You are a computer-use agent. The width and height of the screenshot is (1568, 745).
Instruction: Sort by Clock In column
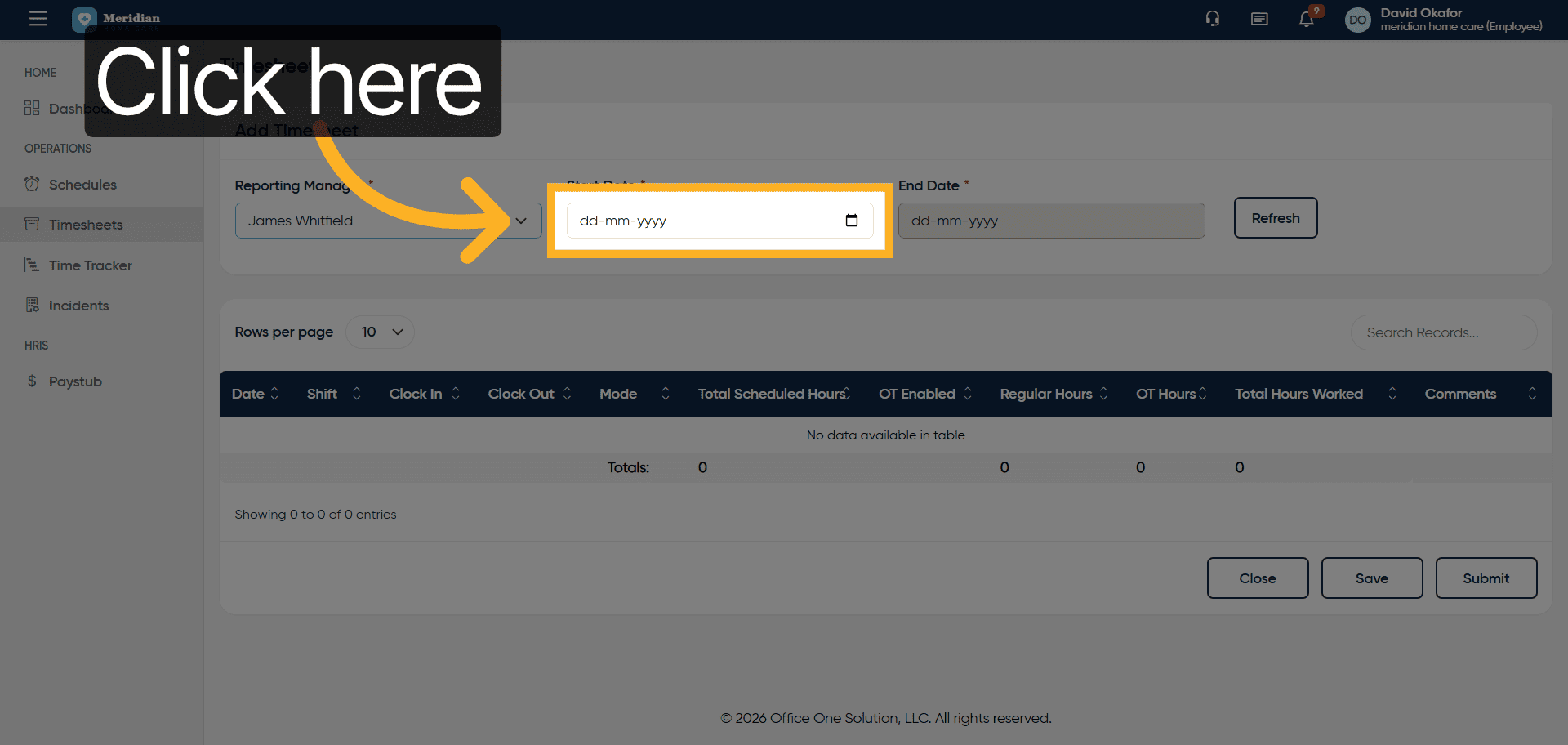pyautogui.click(x=424, y=394)
